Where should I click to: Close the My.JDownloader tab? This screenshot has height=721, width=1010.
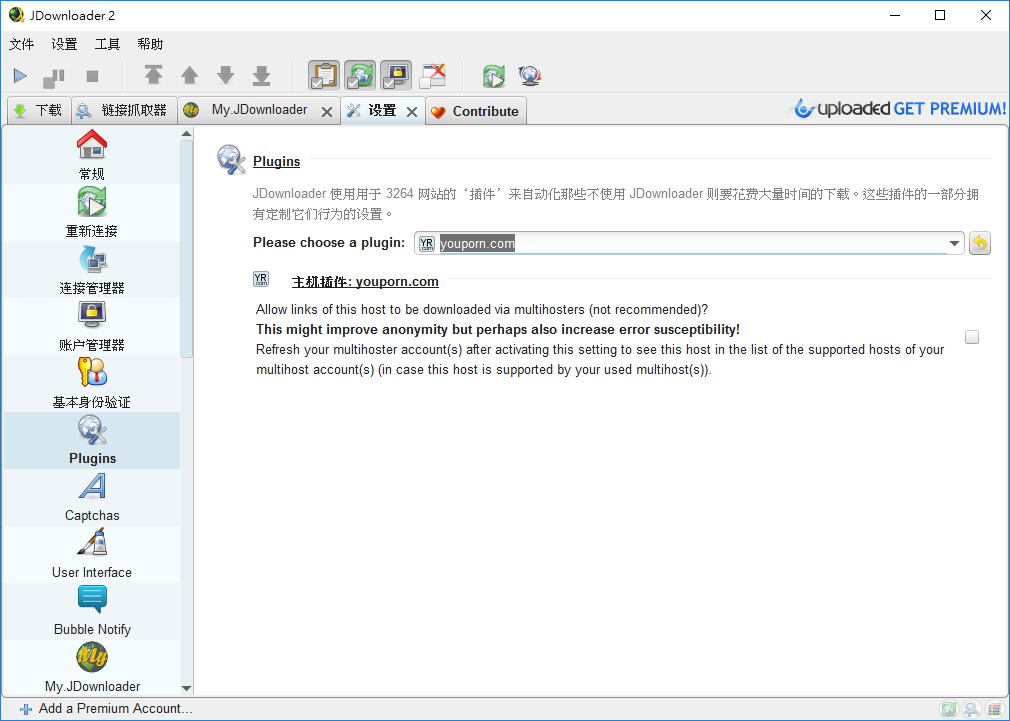pos(327,112)
